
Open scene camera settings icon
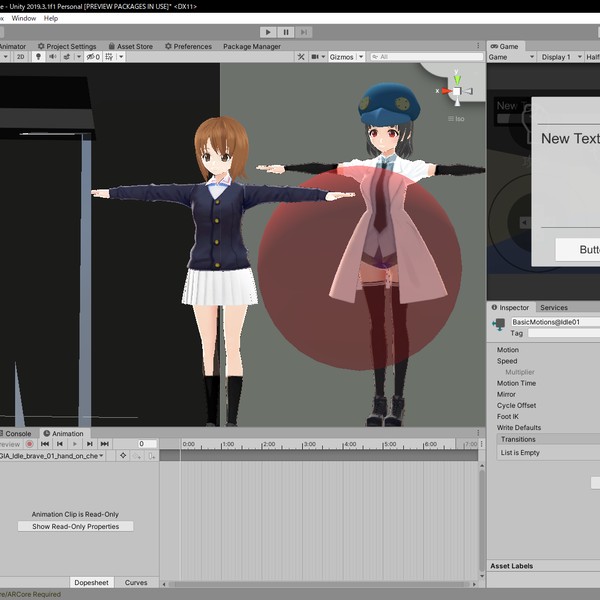pos(315,57)
